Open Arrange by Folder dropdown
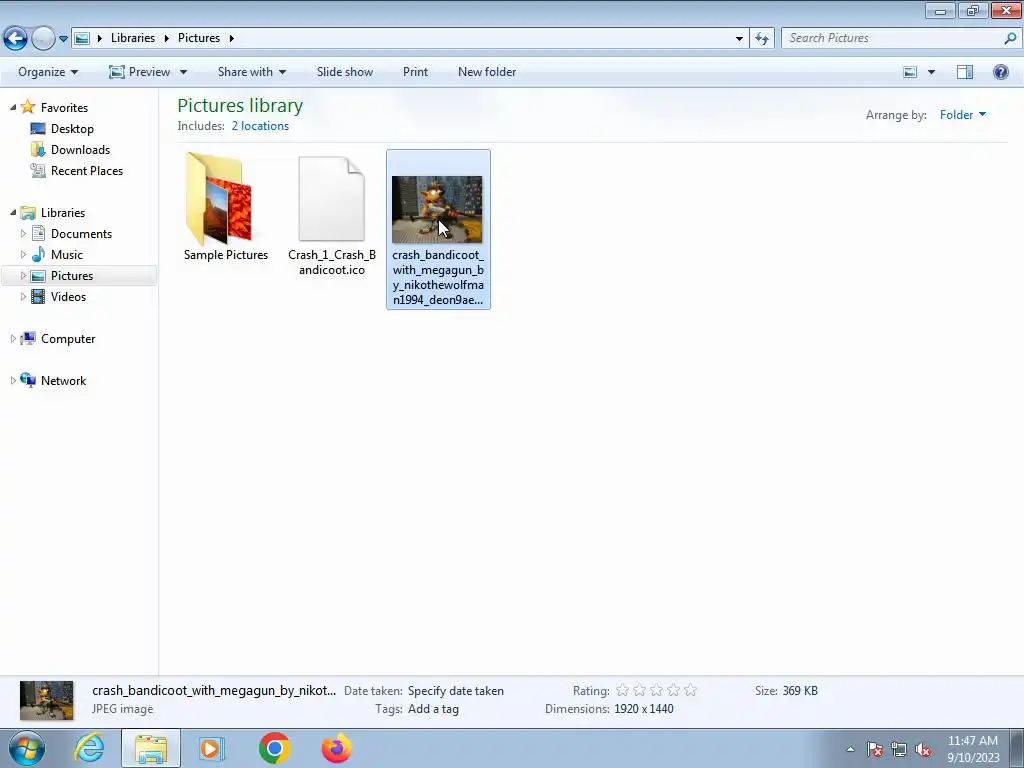 click(x=963, y=115)
